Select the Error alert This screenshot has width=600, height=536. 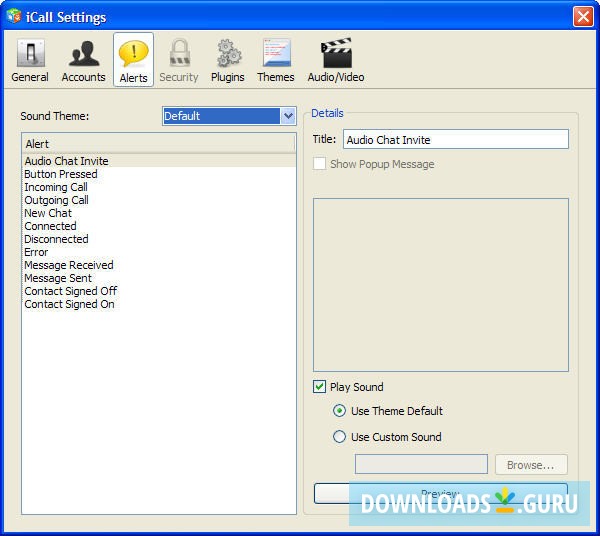pos(159,252)
